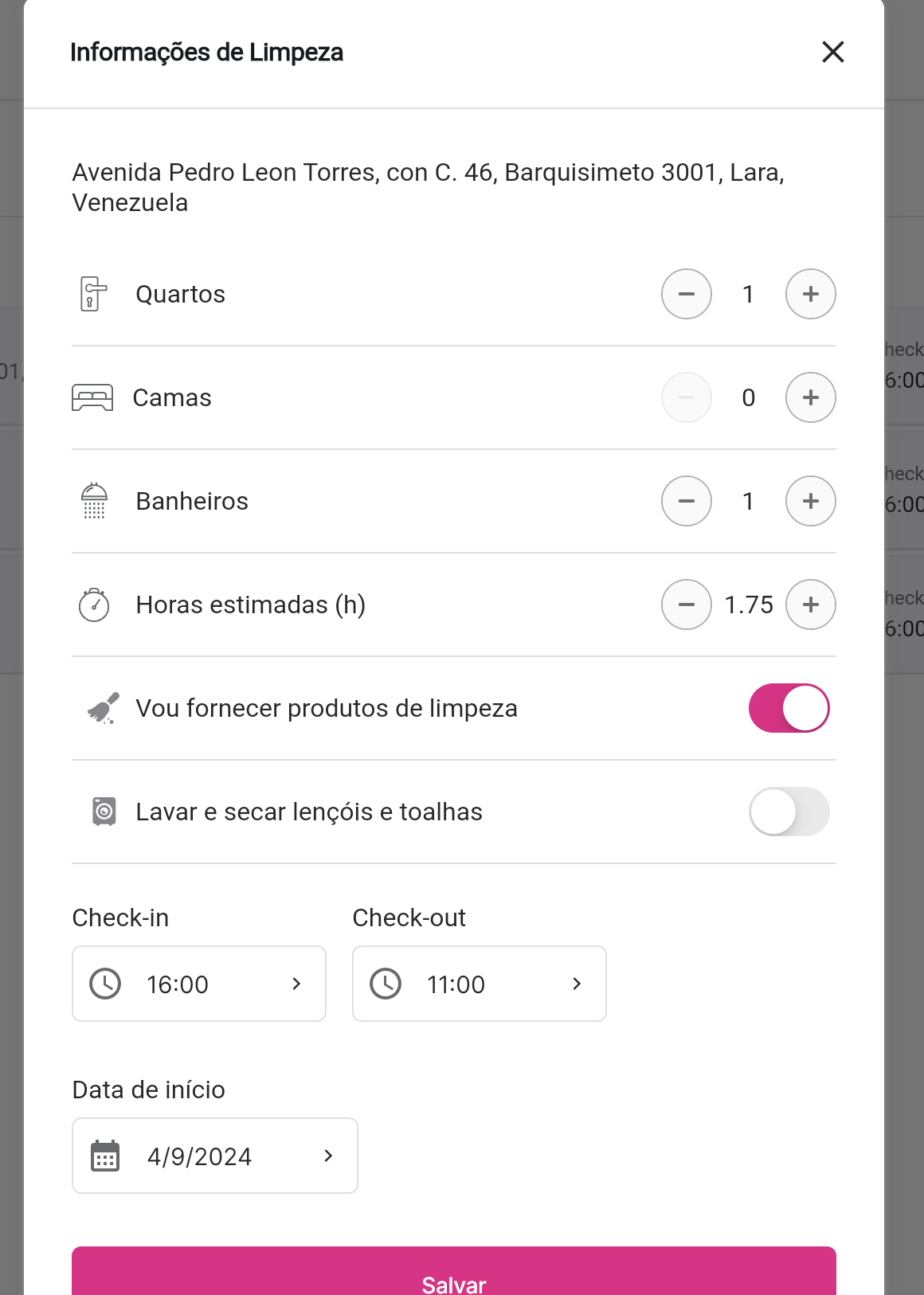
Task: Click the Horas estimadas value 1.75
Action: (749, 604)
